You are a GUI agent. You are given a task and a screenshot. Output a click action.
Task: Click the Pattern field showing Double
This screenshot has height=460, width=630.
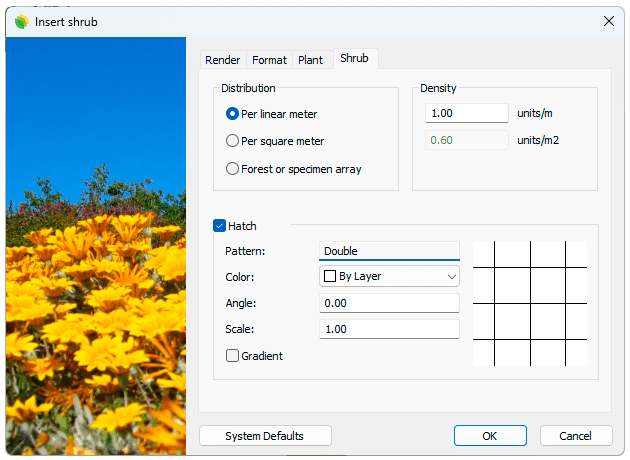389,251
